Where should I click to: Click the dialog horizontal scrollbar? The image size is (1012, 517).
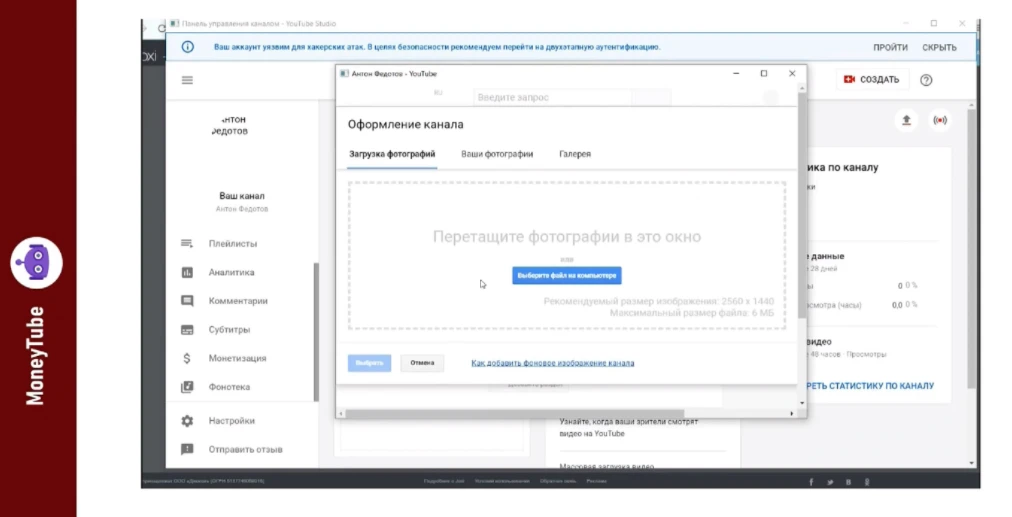tap(514, 413)
